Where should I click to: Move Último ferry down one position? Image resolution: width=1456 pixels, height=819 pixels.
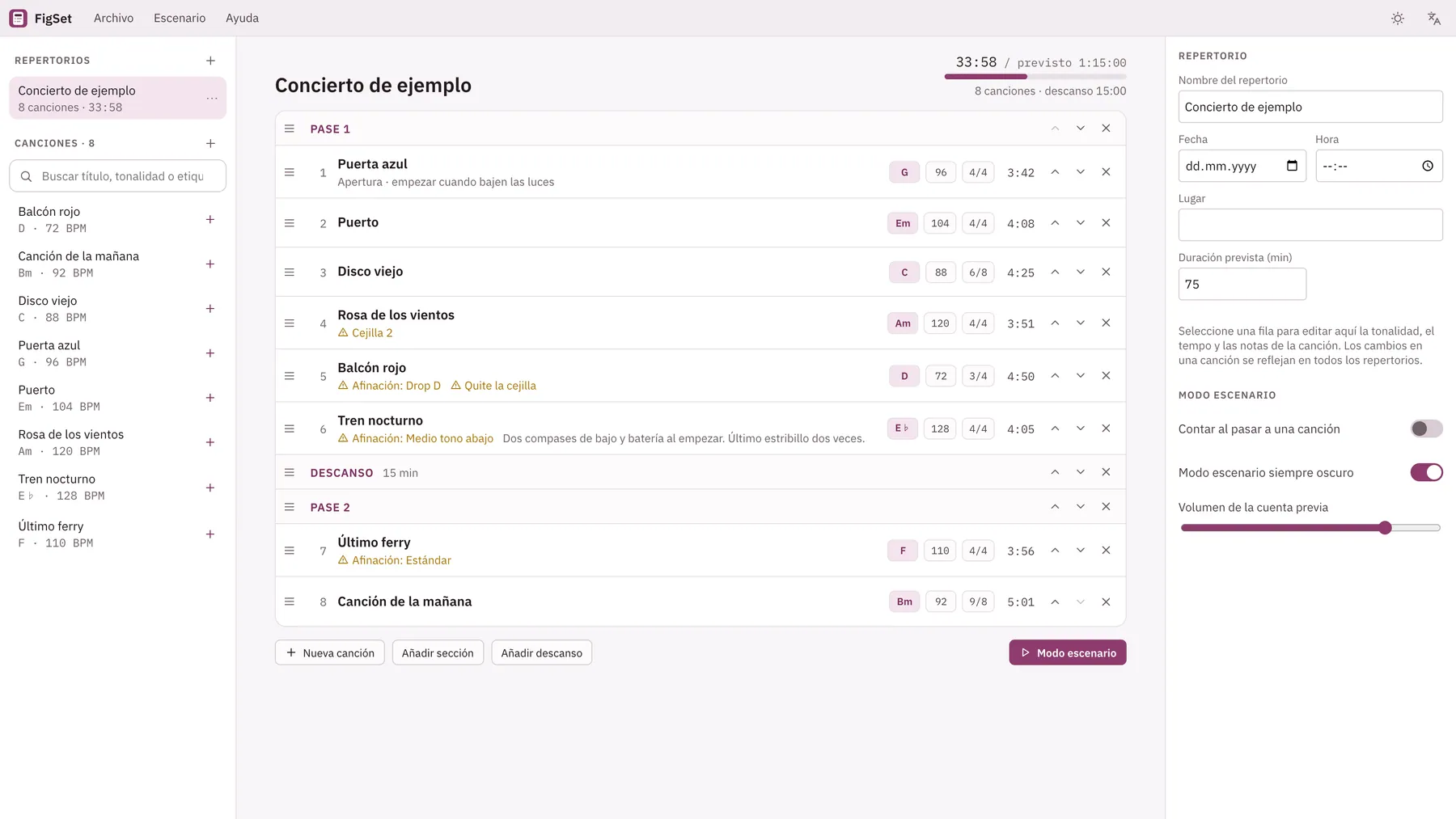tap(1080, 551)
